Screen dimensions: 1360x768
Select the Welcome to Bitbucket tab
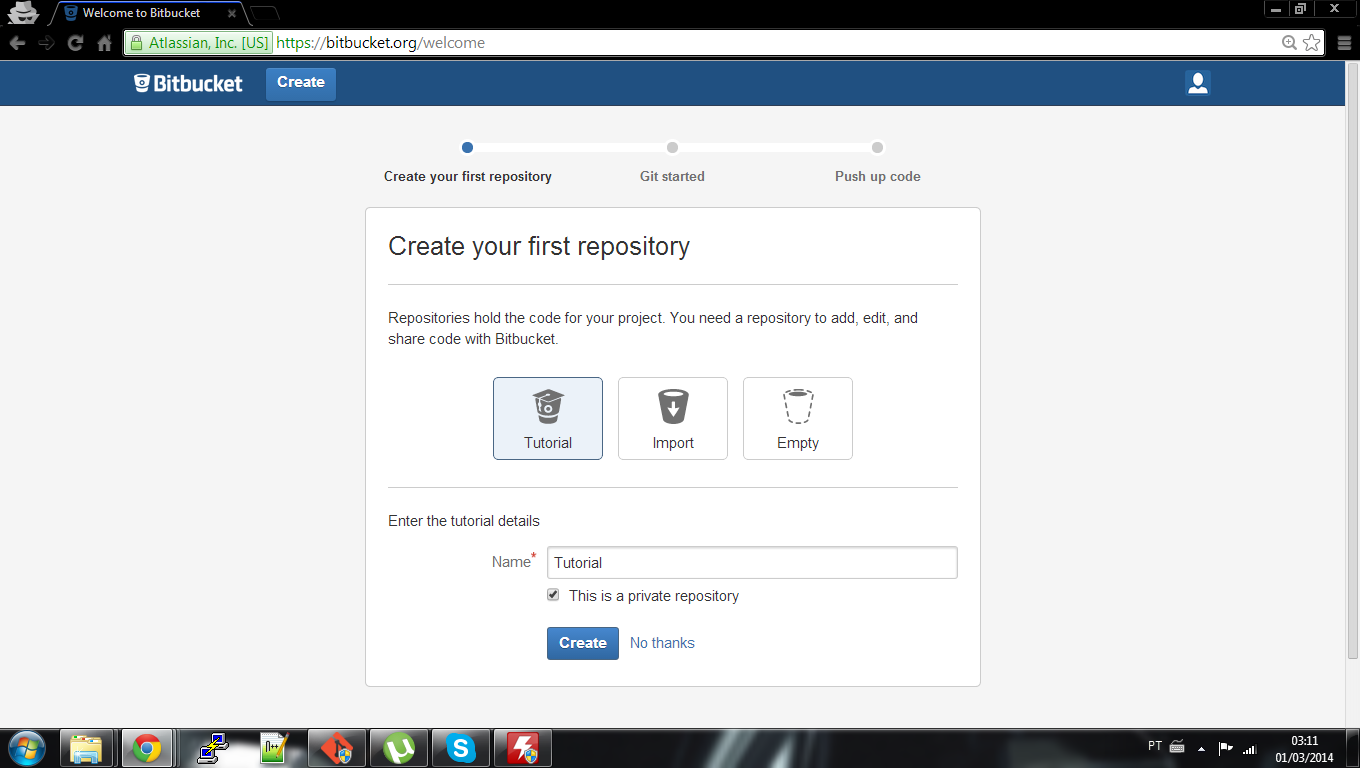(x=147, y=13)
